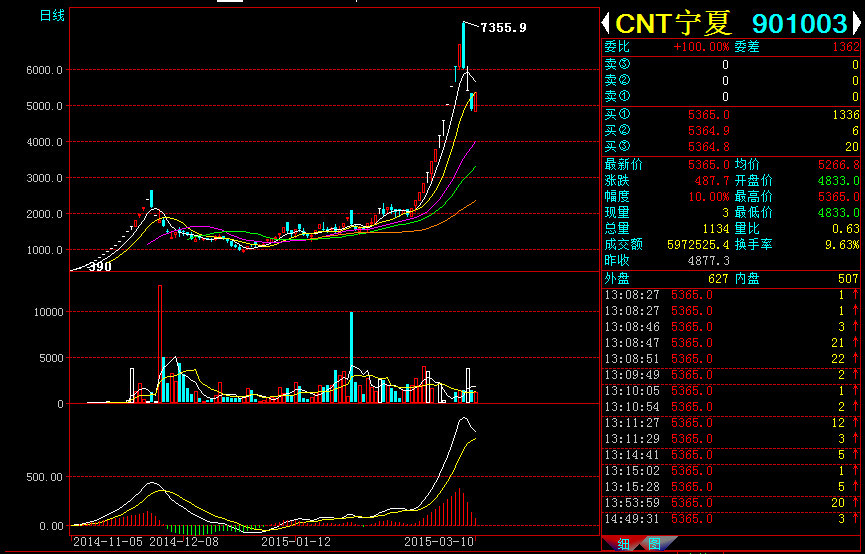The image size is (865, 554).
Task: Select the 13:10:05 trade tick row
Action: [731, 391]
